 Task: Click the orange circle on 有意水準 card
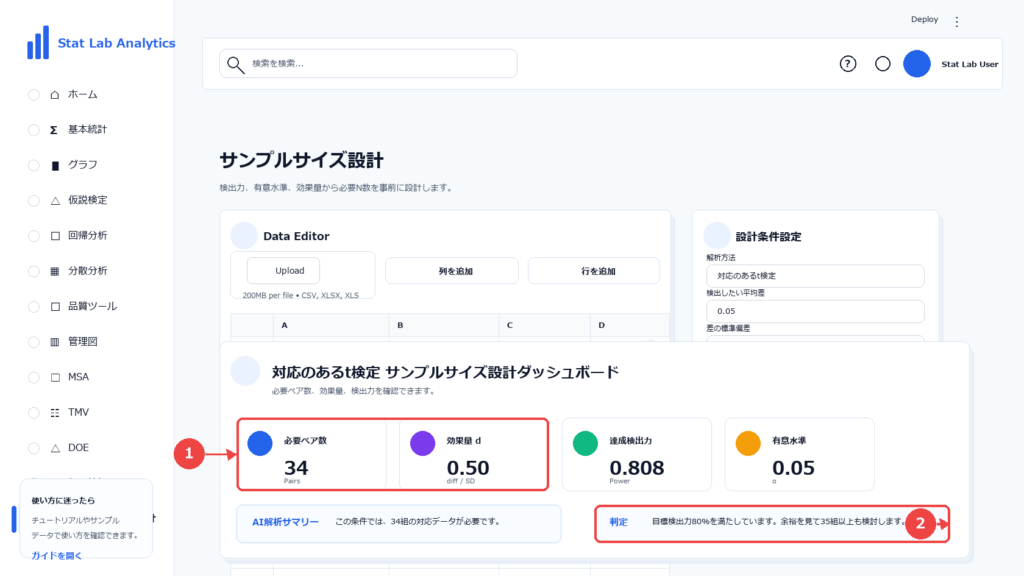(x=748, y=443)
